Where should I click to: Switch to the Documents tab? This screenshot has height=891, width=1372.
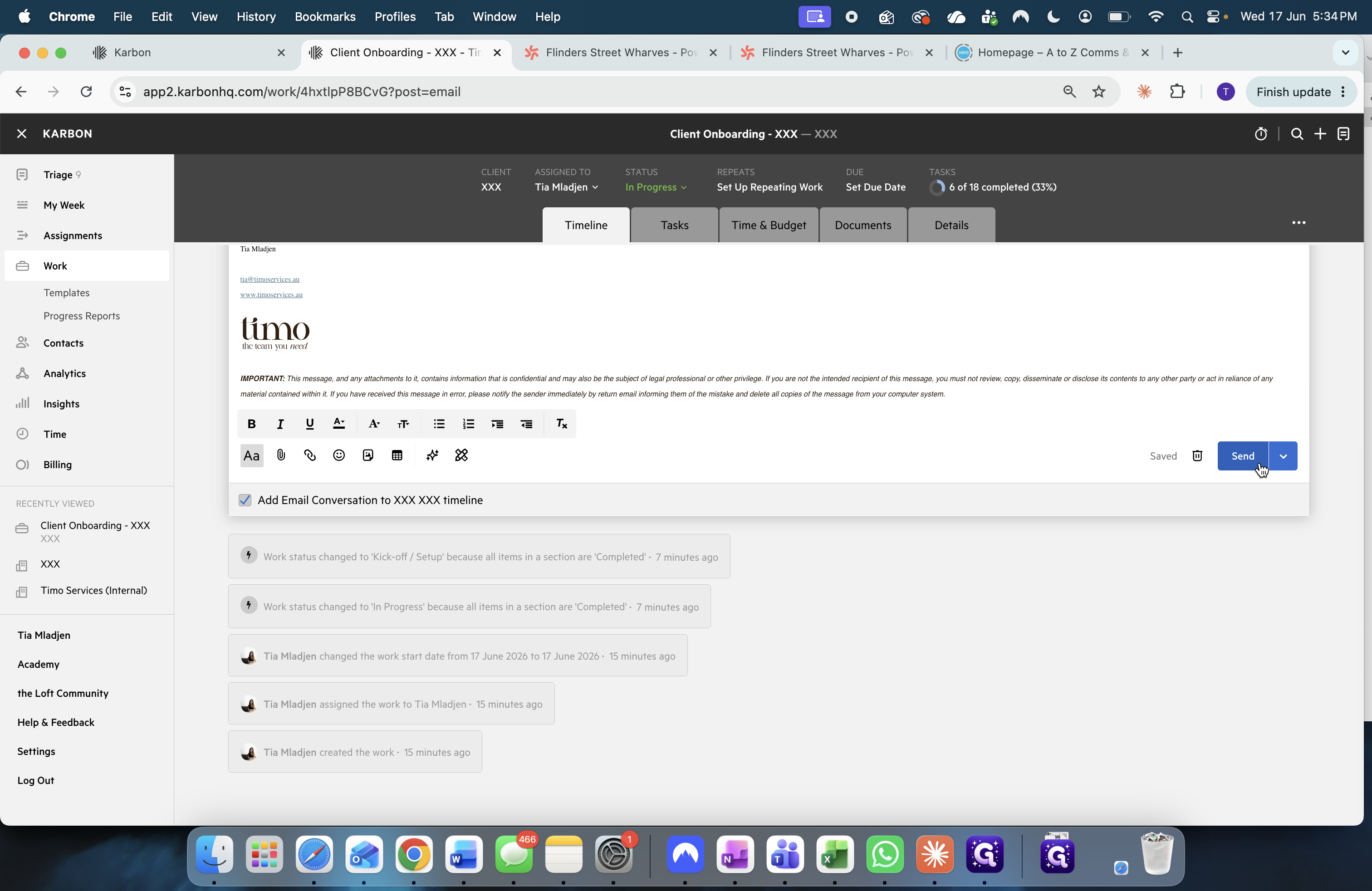coord(862,225)
